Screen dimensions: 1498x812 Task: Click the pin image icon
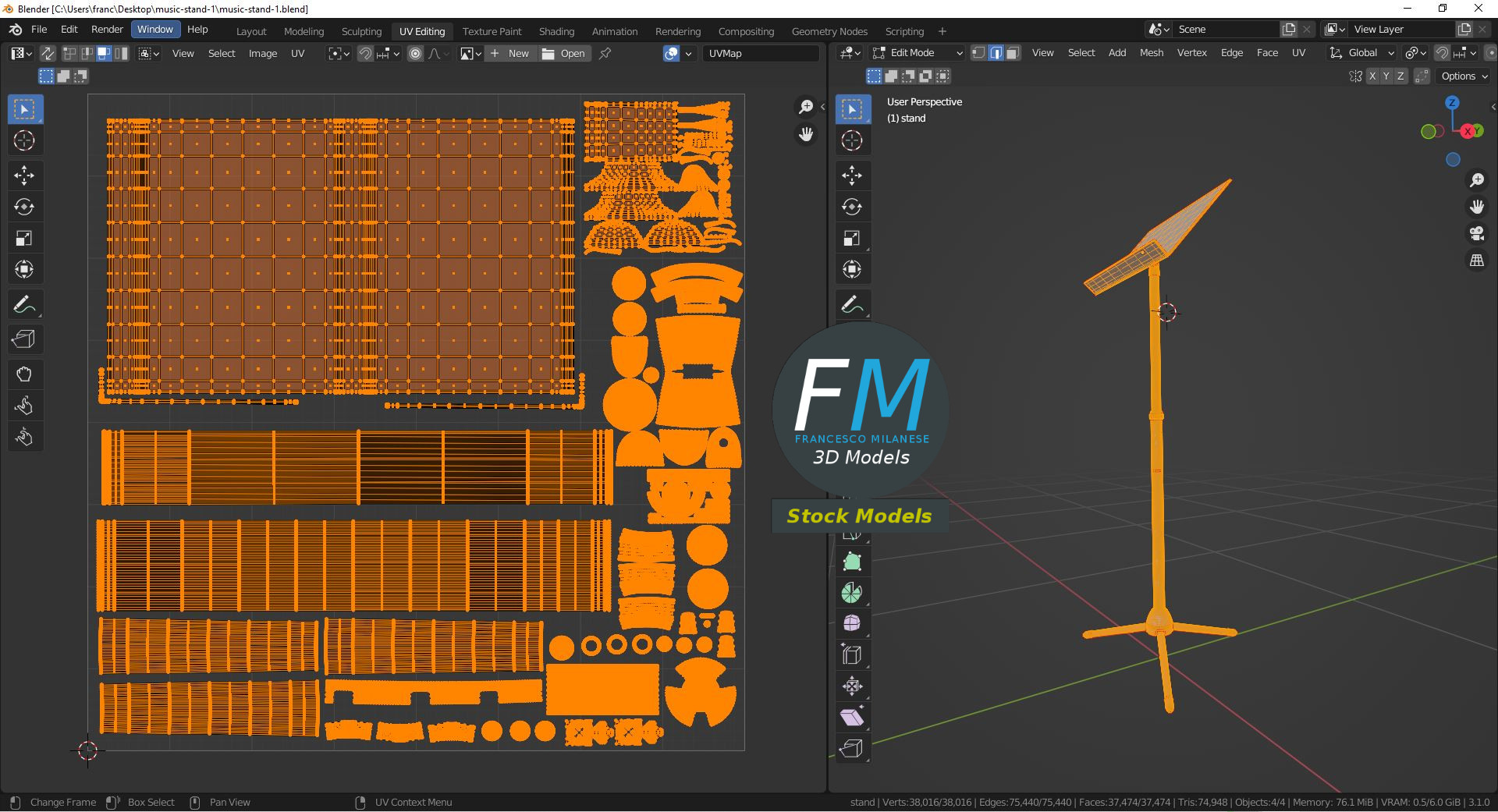pos(605,53)
